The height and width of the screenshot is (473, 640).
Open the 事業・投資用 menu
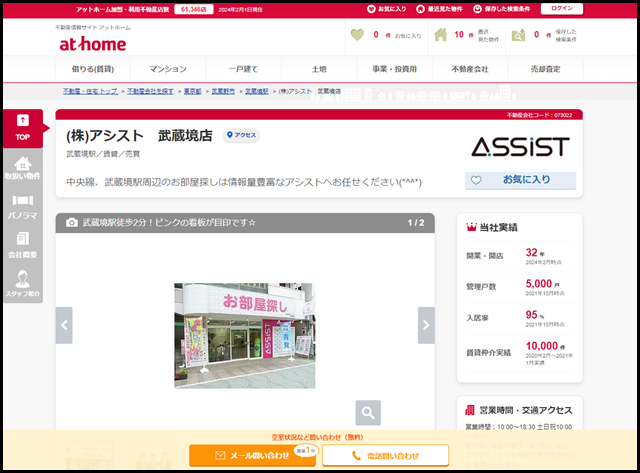pos(395,69)
